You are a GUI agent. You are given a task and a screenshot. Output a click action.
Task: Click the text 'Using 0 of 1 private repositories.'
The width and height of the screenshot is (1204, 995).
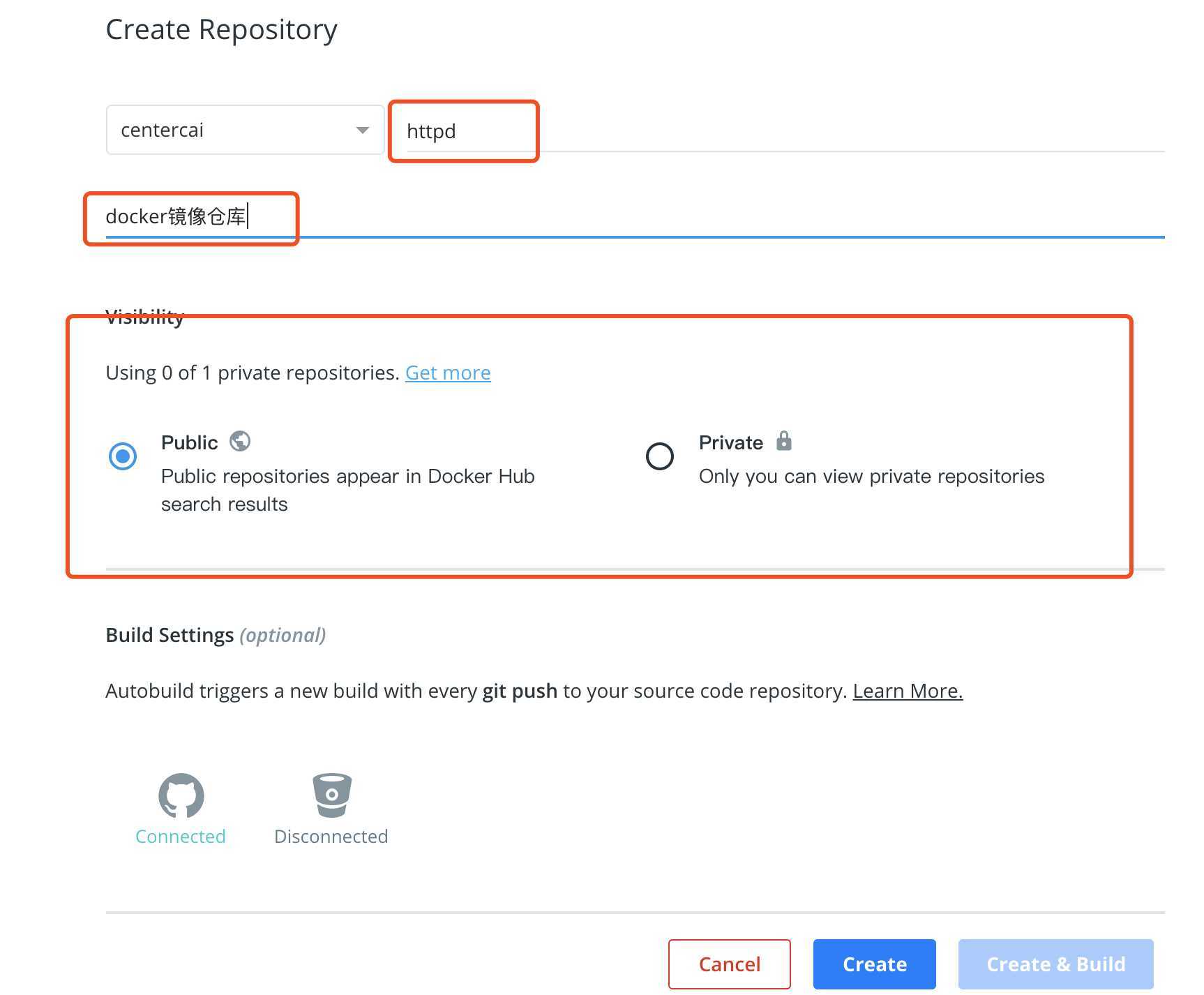(253, 373)
